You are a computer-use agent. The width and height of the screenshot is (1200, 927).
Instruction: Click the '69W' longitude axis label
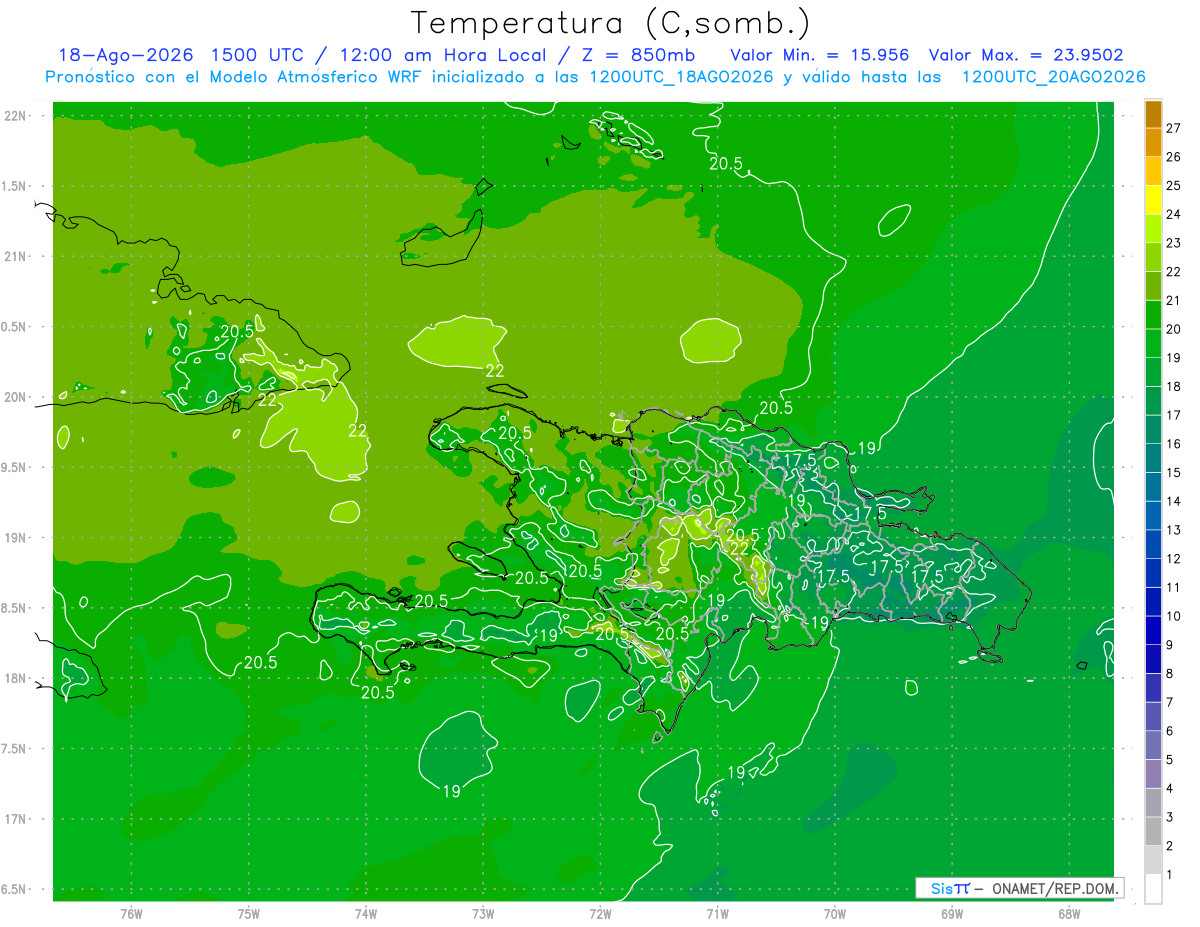click(951, 913)
